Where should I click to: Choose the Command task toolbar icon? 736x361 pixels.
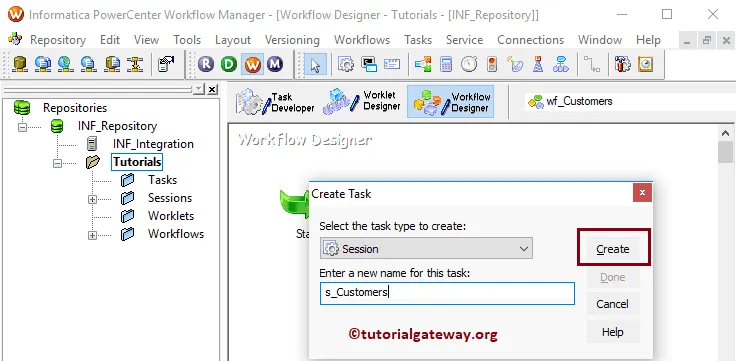click(x=369, y=64)
